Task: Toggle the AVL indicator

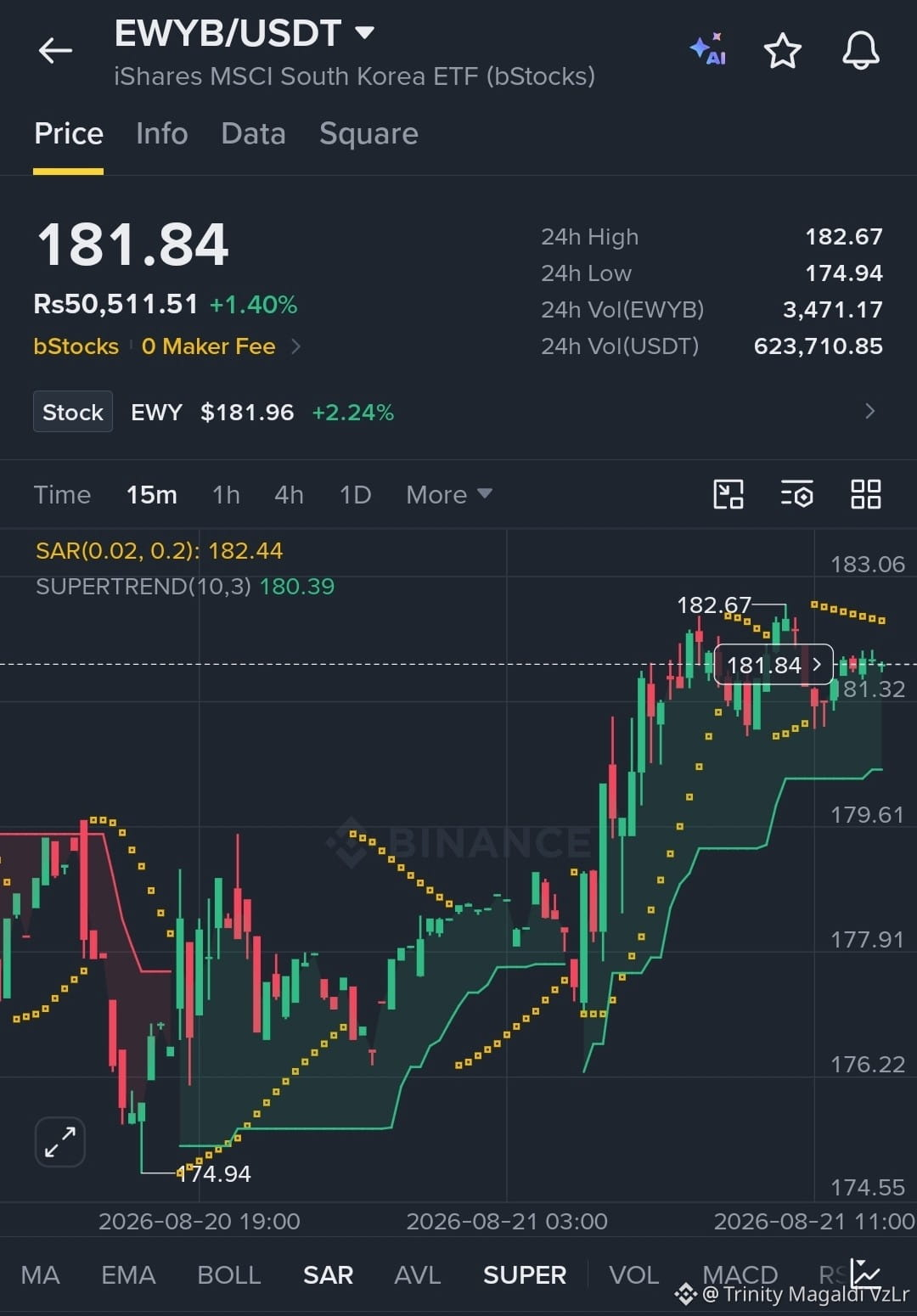Action: click(417, 1274)
